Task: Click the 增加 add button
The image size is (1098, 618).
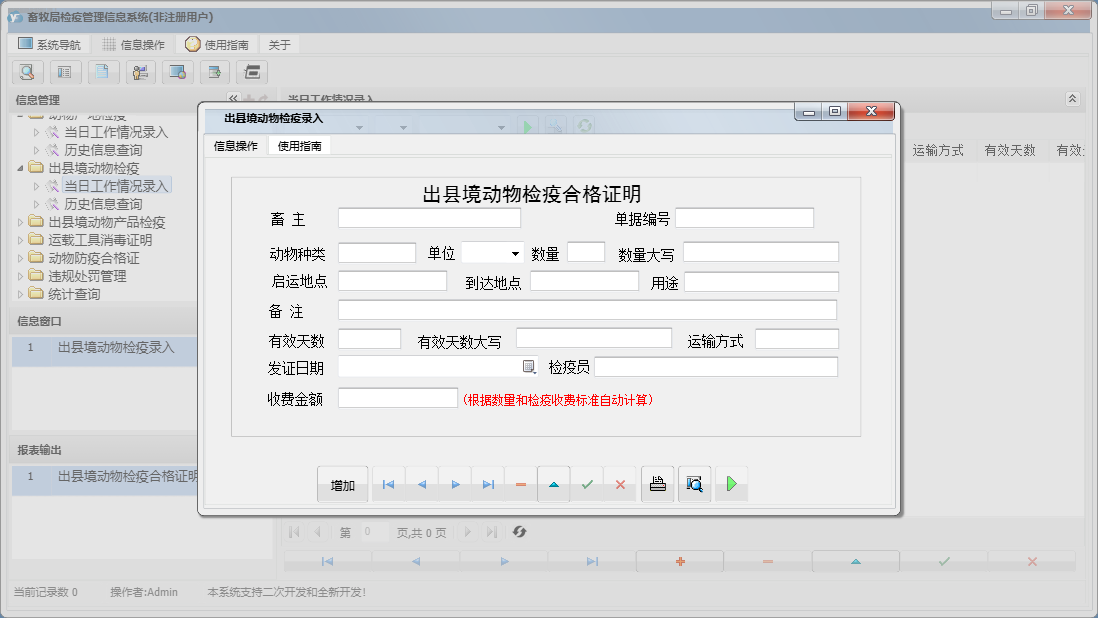Action: [x=343, y=483]
